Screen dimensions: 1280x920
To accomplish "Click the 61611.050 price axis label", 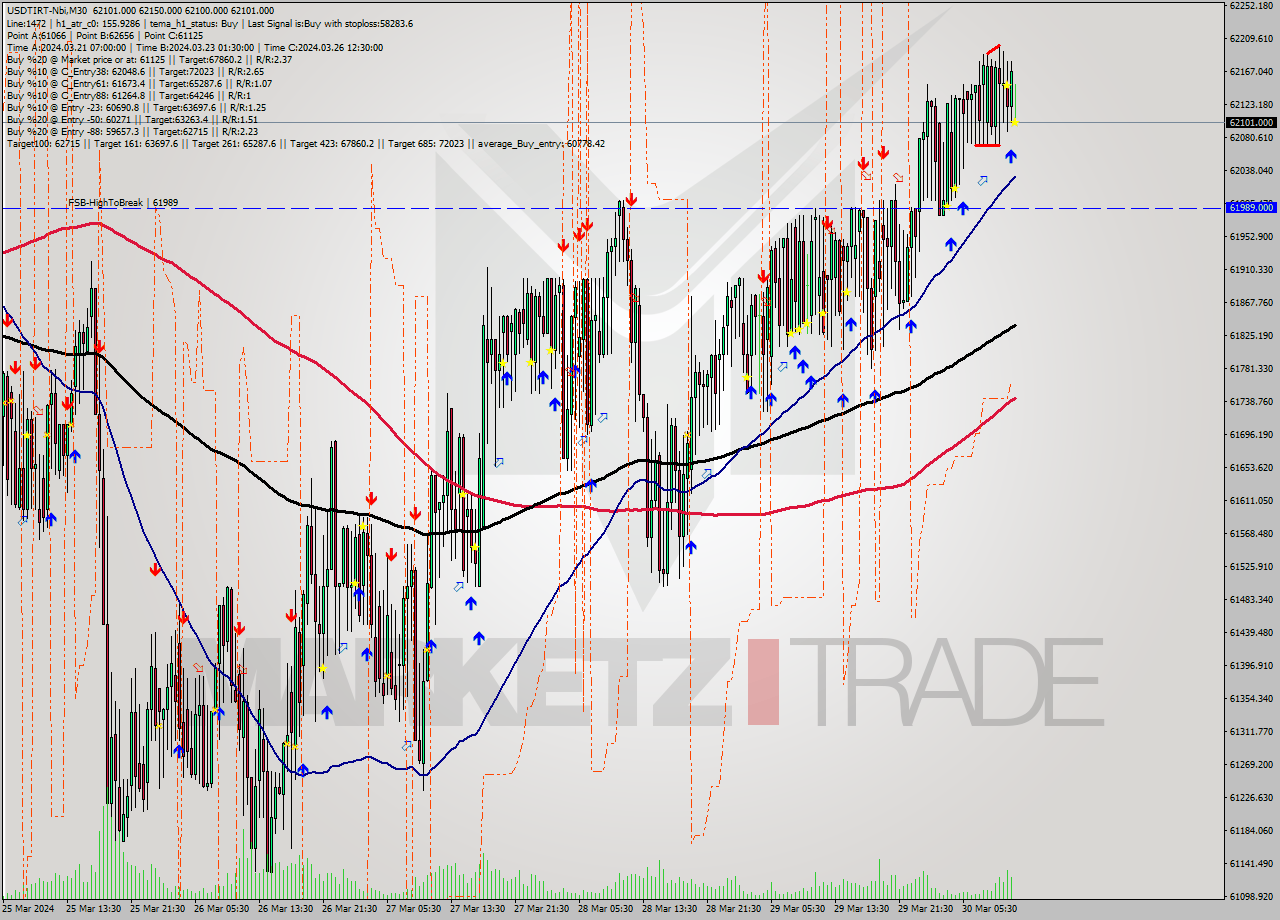I will tap(1251, 500).
